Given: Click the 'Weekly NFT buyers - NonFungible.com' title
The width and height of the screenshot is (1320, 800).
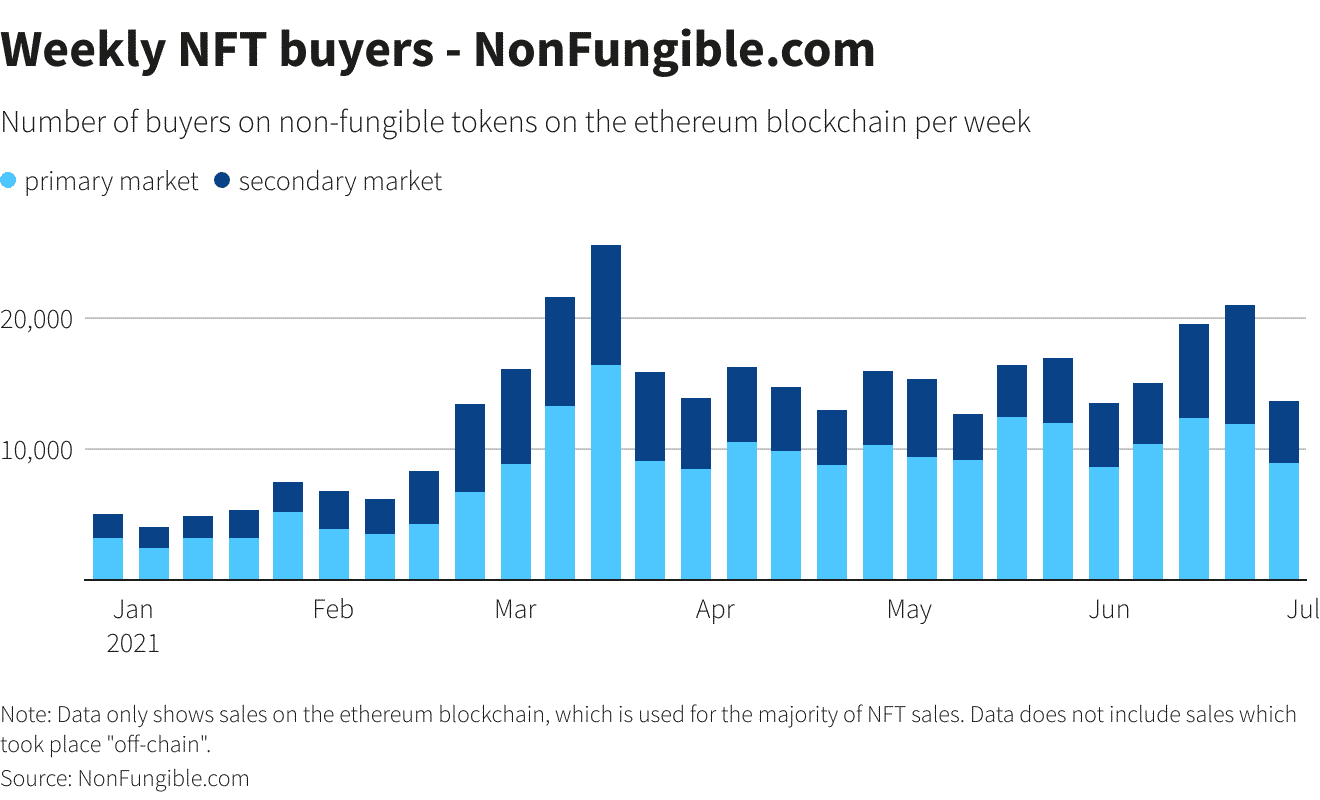Looking at the screenshot, I should 438,50.
